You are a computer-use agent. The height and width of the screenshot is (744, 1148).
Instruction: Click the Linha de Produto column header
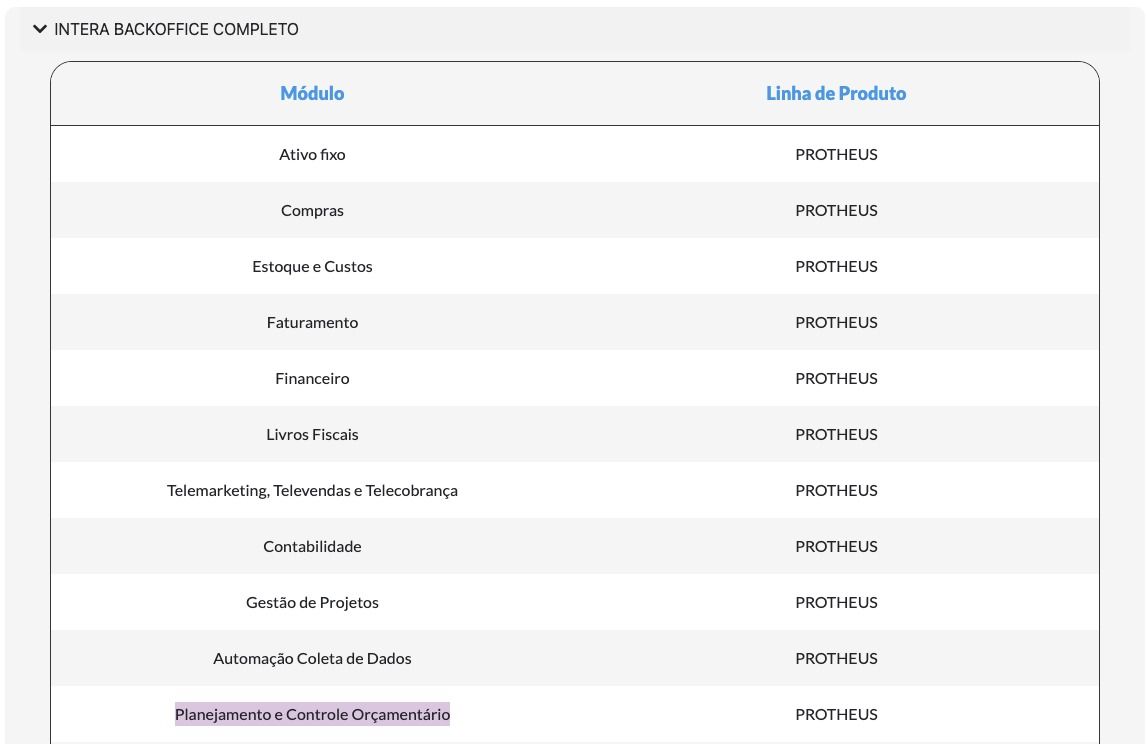(x=836, y=93)
